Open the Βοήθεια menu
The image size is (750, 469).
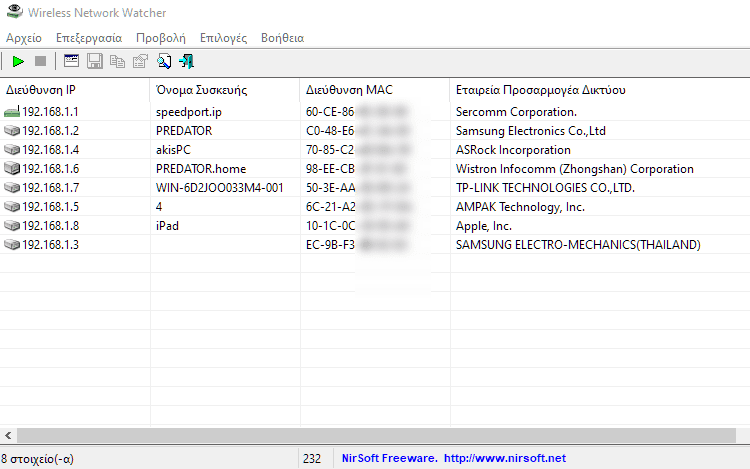282,38
